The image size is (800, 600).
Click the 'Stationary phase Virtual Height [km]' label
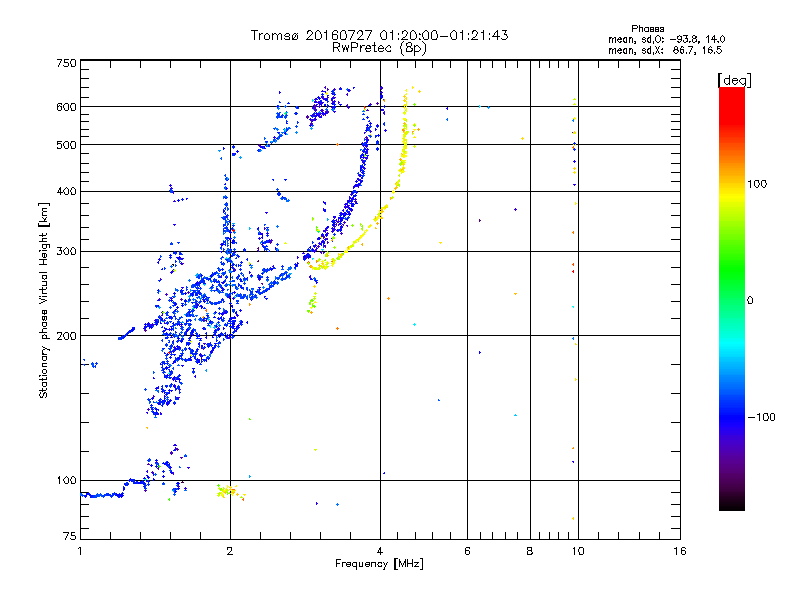point(44,300)
